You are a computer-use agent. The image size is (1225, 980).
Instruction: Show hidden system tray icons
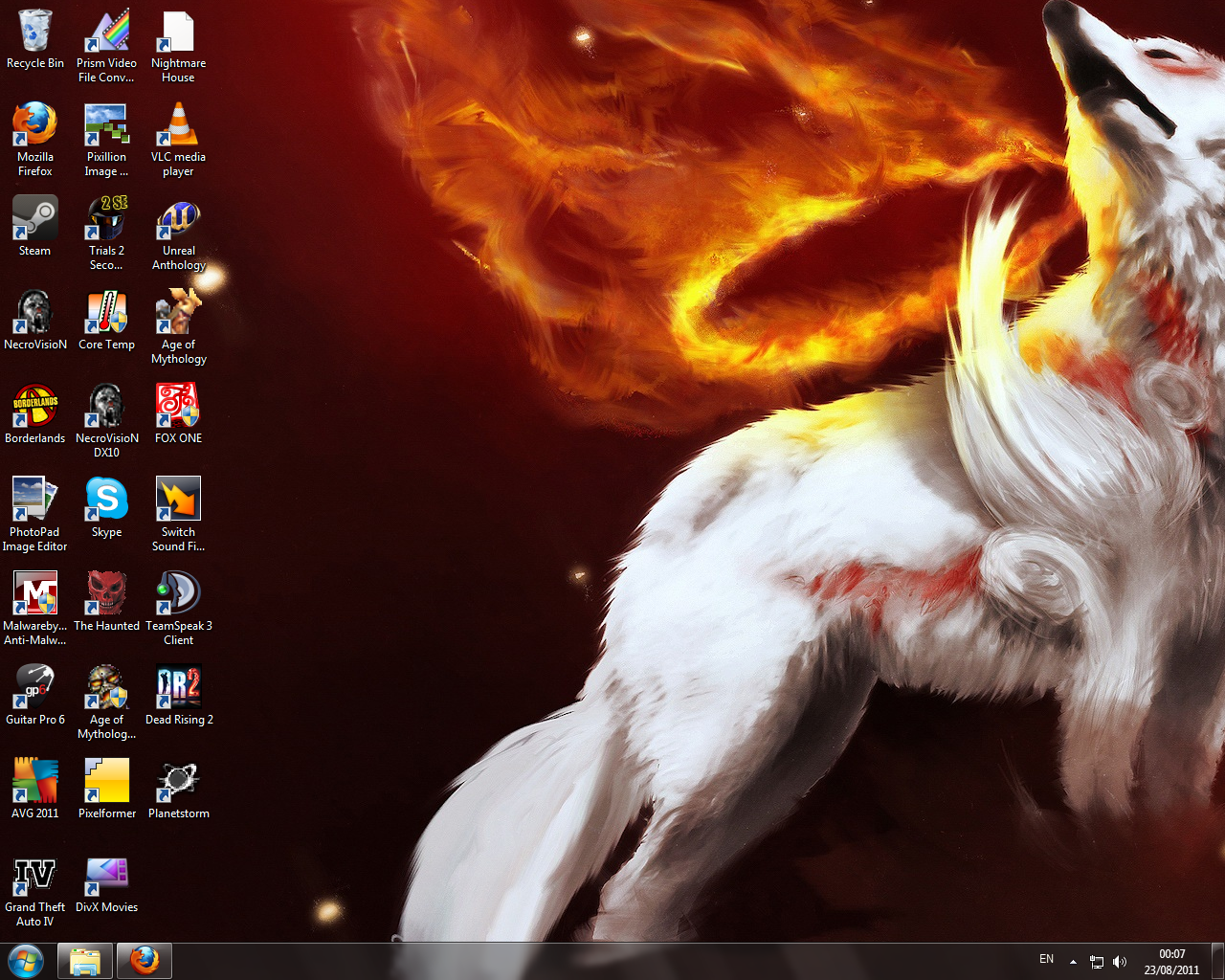click(x=1073, y=961)
